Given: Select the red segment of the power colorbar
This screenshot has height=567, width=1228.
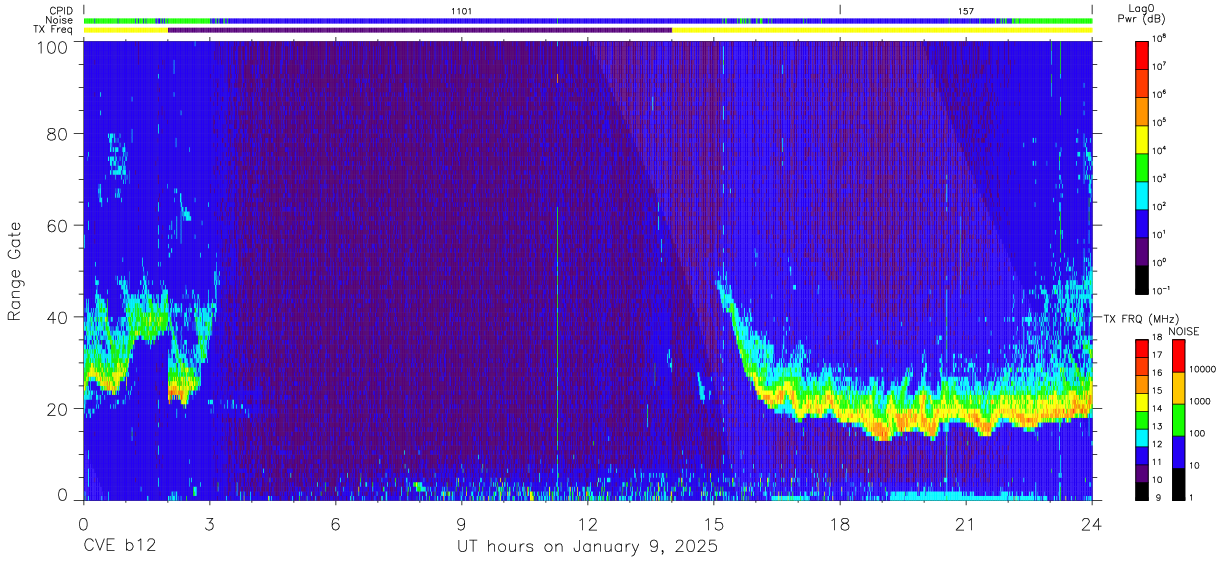Looking at the screenshot, I should click(1142, 53).
